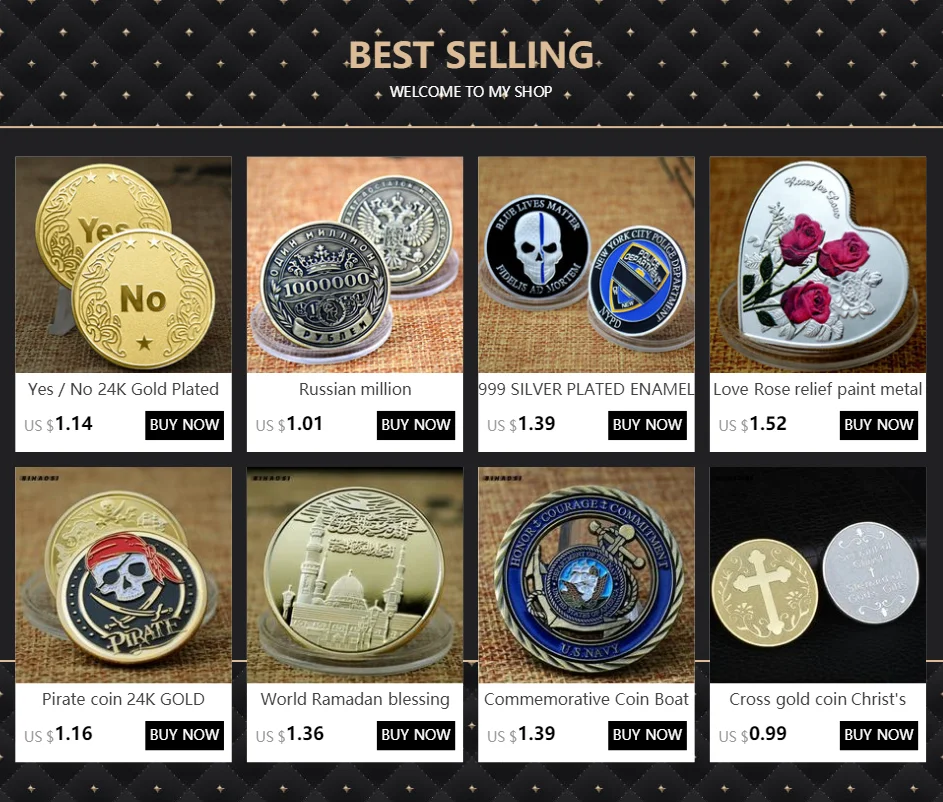Click BUY NOW for Yes / No coin
The height and width of the screenshot is (802, 943).
pos(184,425)
